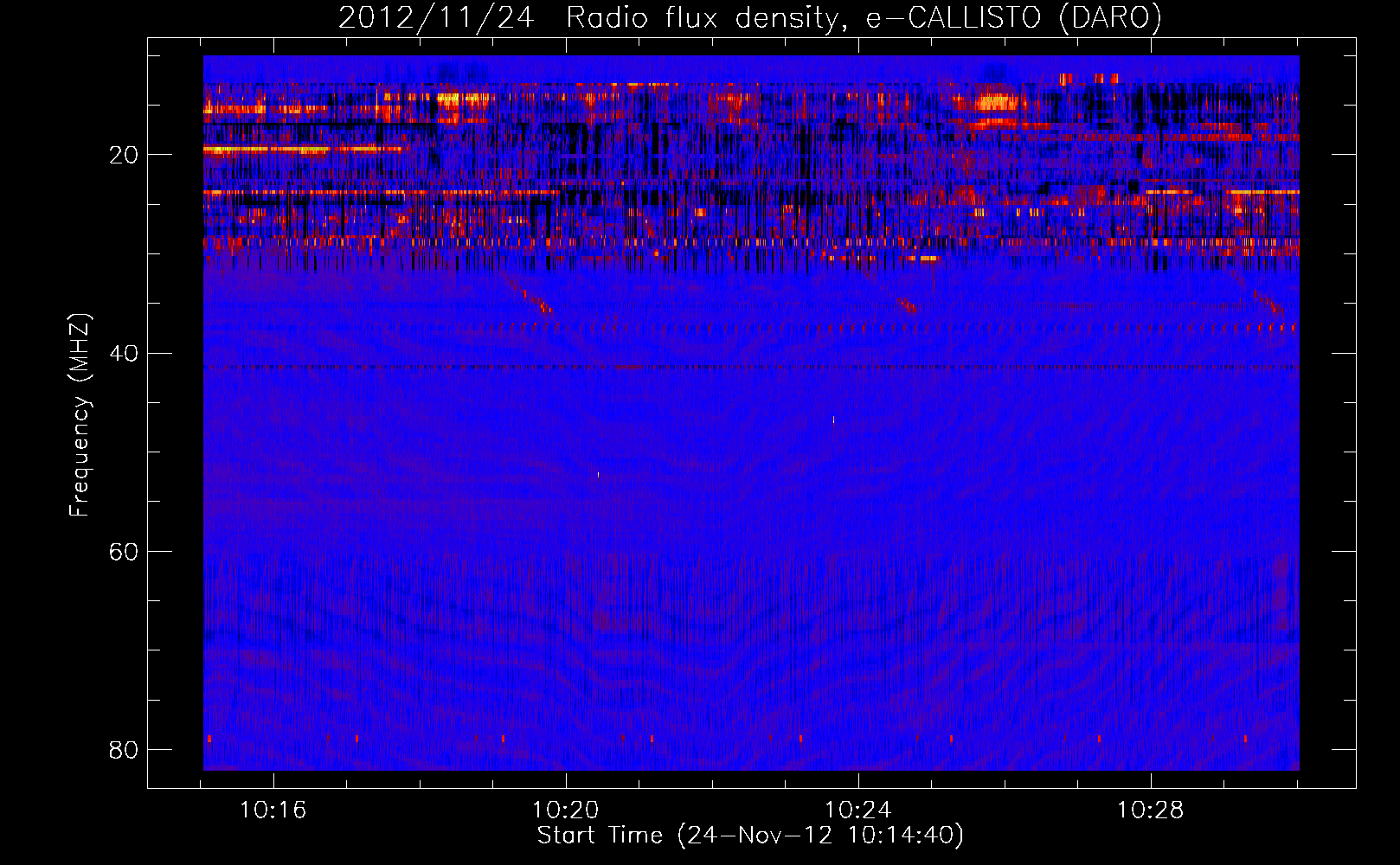
Task: Click the 10:24 time tick label
Action: 857,811
